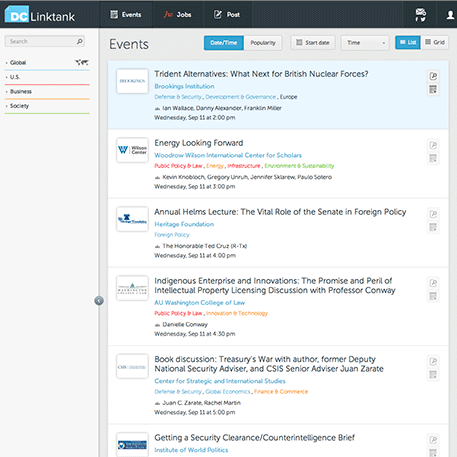Image resolution: width=457 pixels, height=457 pixels.
Task: Open Heritage Foundation link
Action: pyautogui.click(x=184, y=224)
